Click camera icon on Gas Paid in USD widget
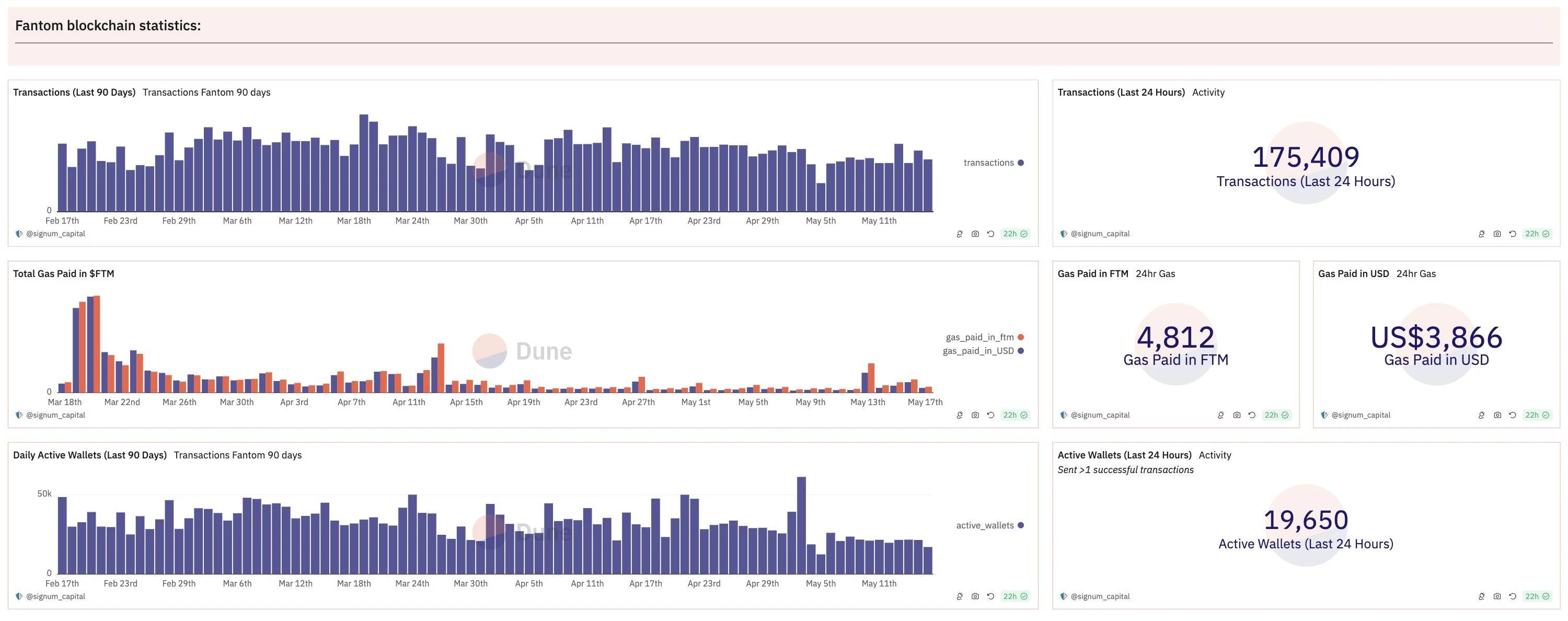 click(1497, 415)
